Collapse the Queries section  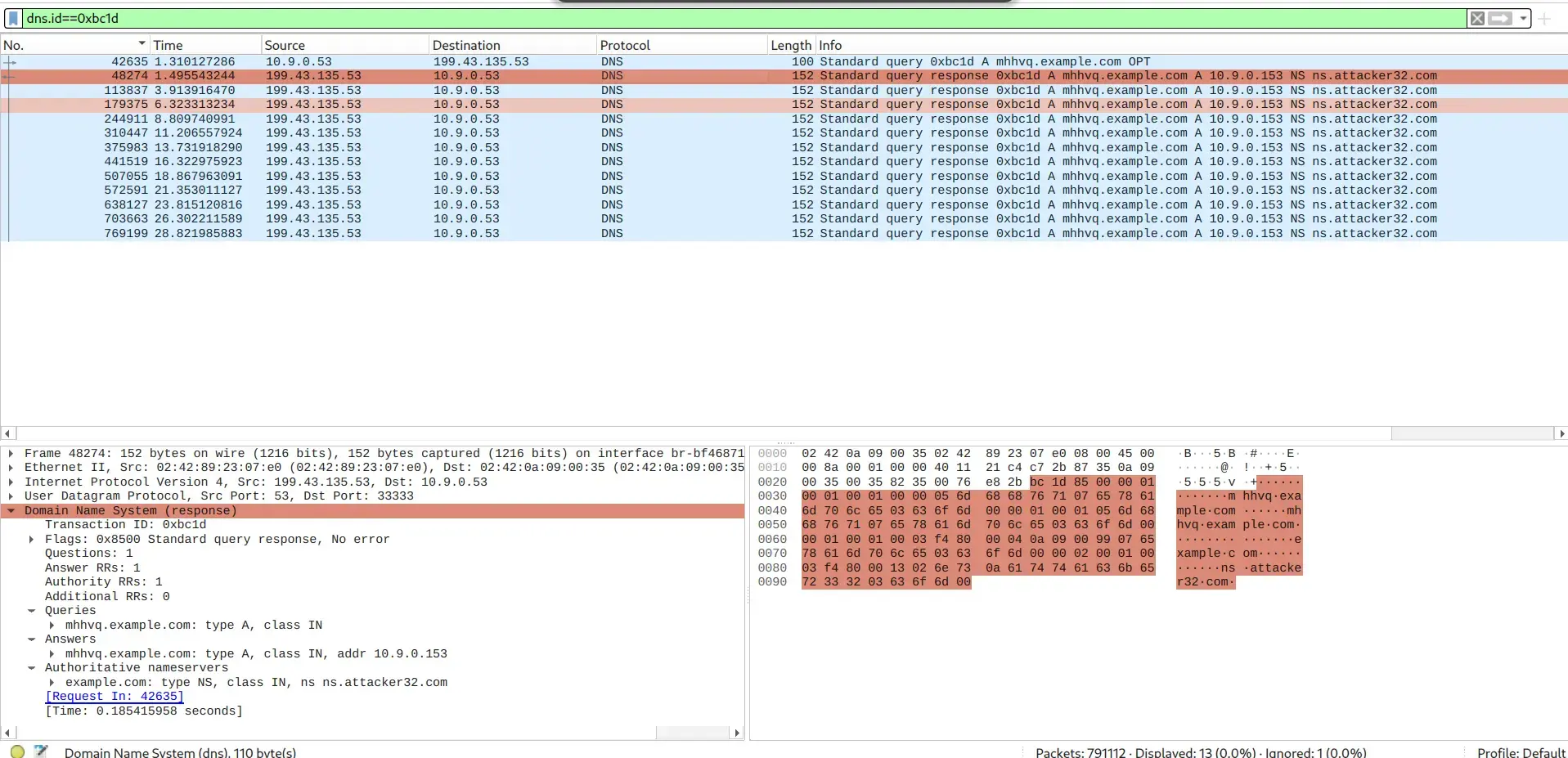[31, 611]
